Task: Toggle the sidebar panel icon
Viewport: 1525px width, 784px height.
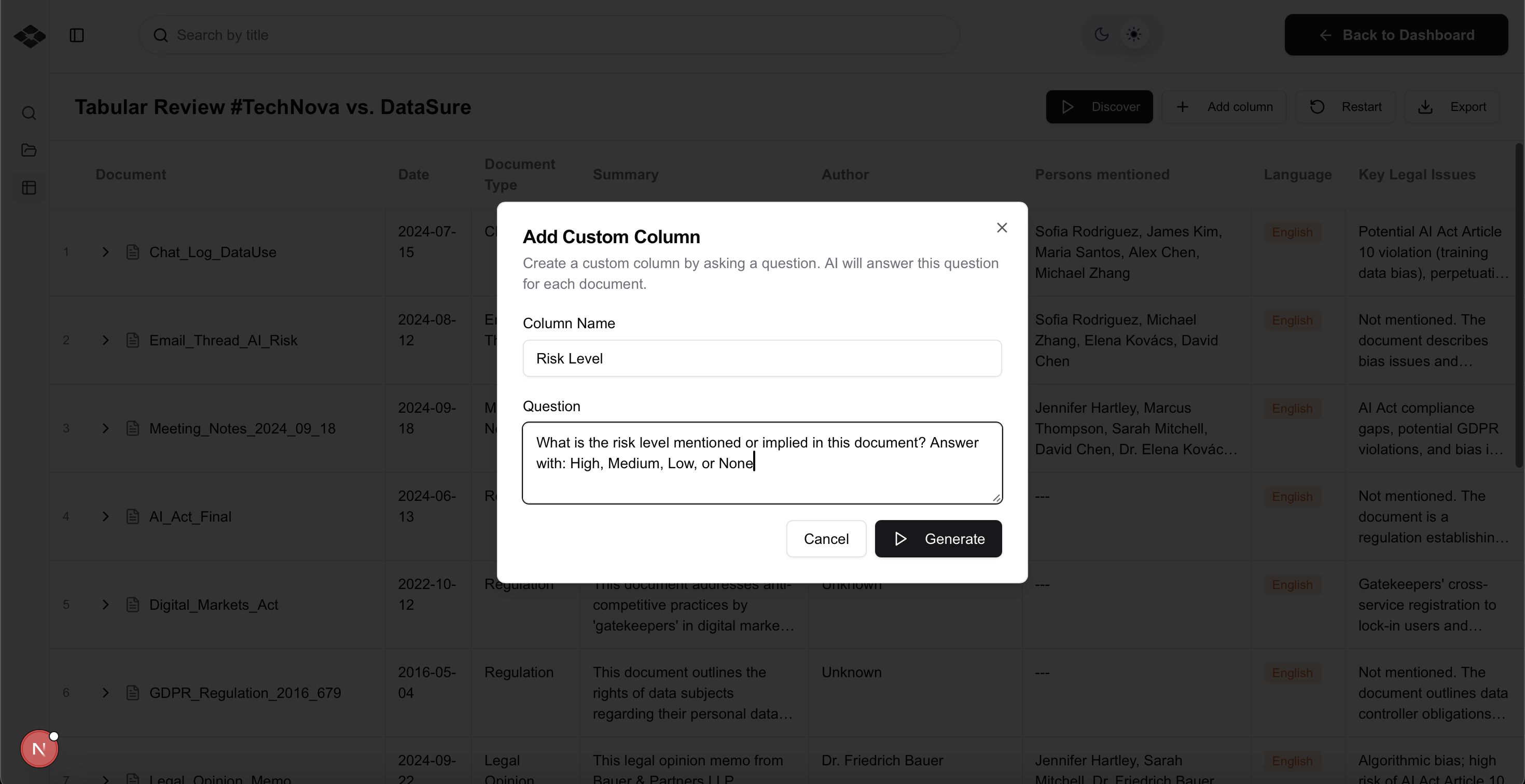Action: [x=76, y=35]
